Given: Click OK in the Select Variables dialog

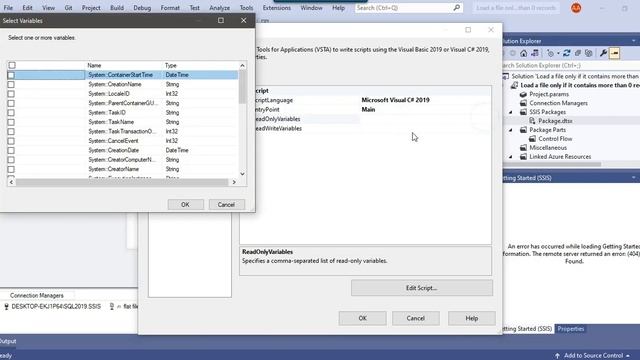Looking at the screenshot, I should [x=185, y=204].
